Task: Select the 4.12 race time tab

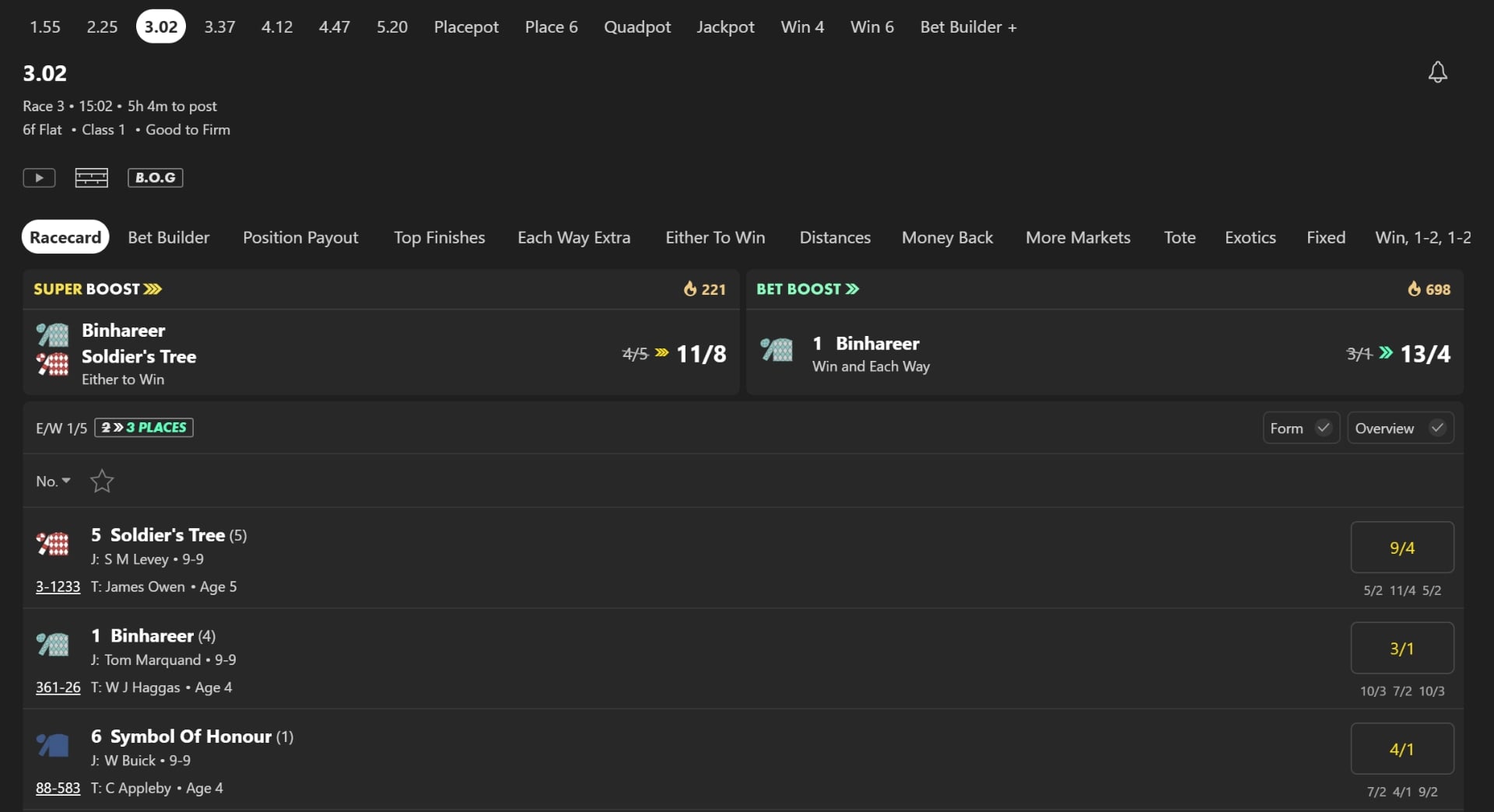Action: tap(277, 26)
